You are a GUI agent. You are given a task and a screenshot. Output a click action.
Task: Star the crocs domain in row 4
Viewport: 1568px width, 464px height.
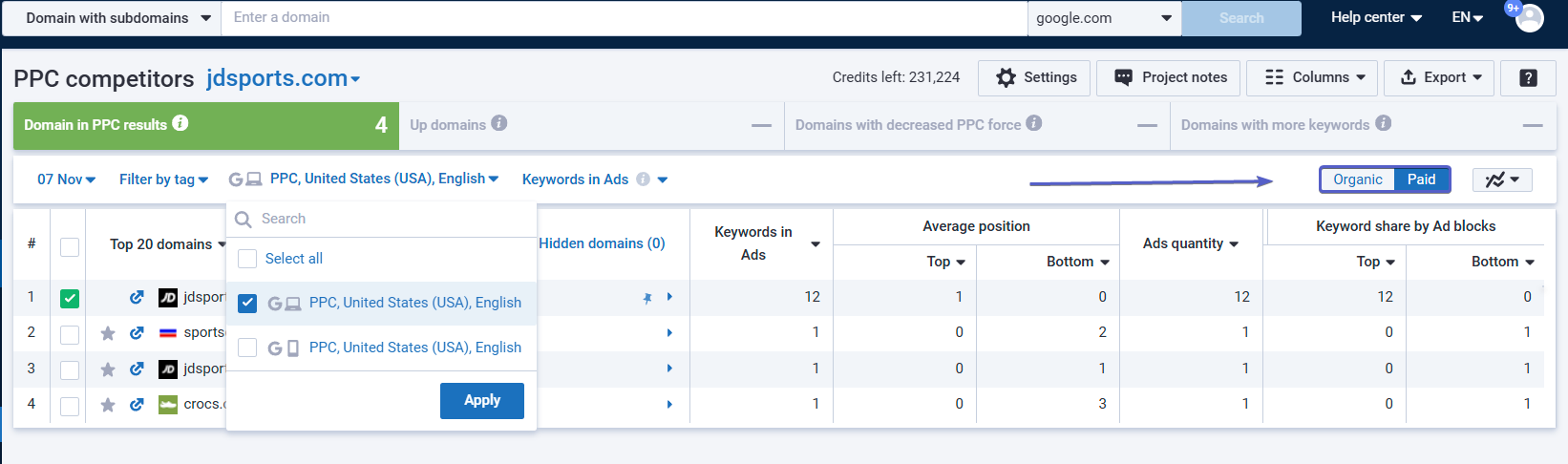coord(108,405)
